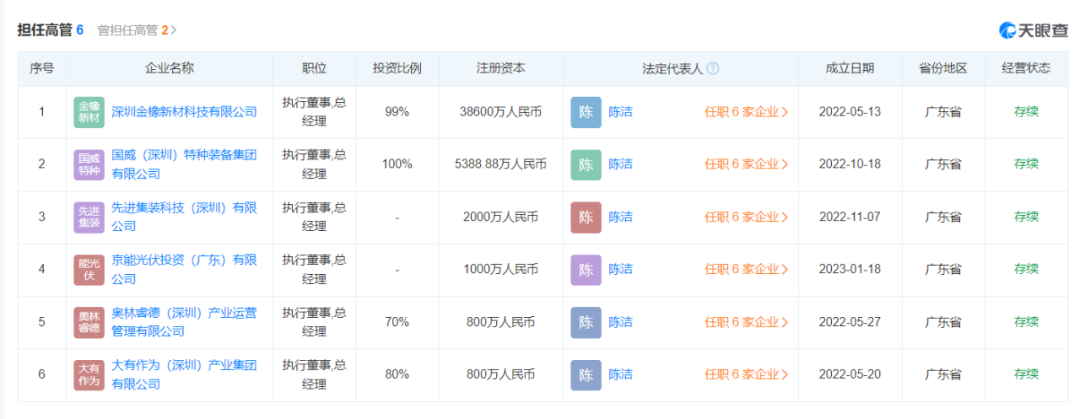Click the help icon beside 法定代表人
The width and height of the screenshot is (1080, 419).
[713, 69]
